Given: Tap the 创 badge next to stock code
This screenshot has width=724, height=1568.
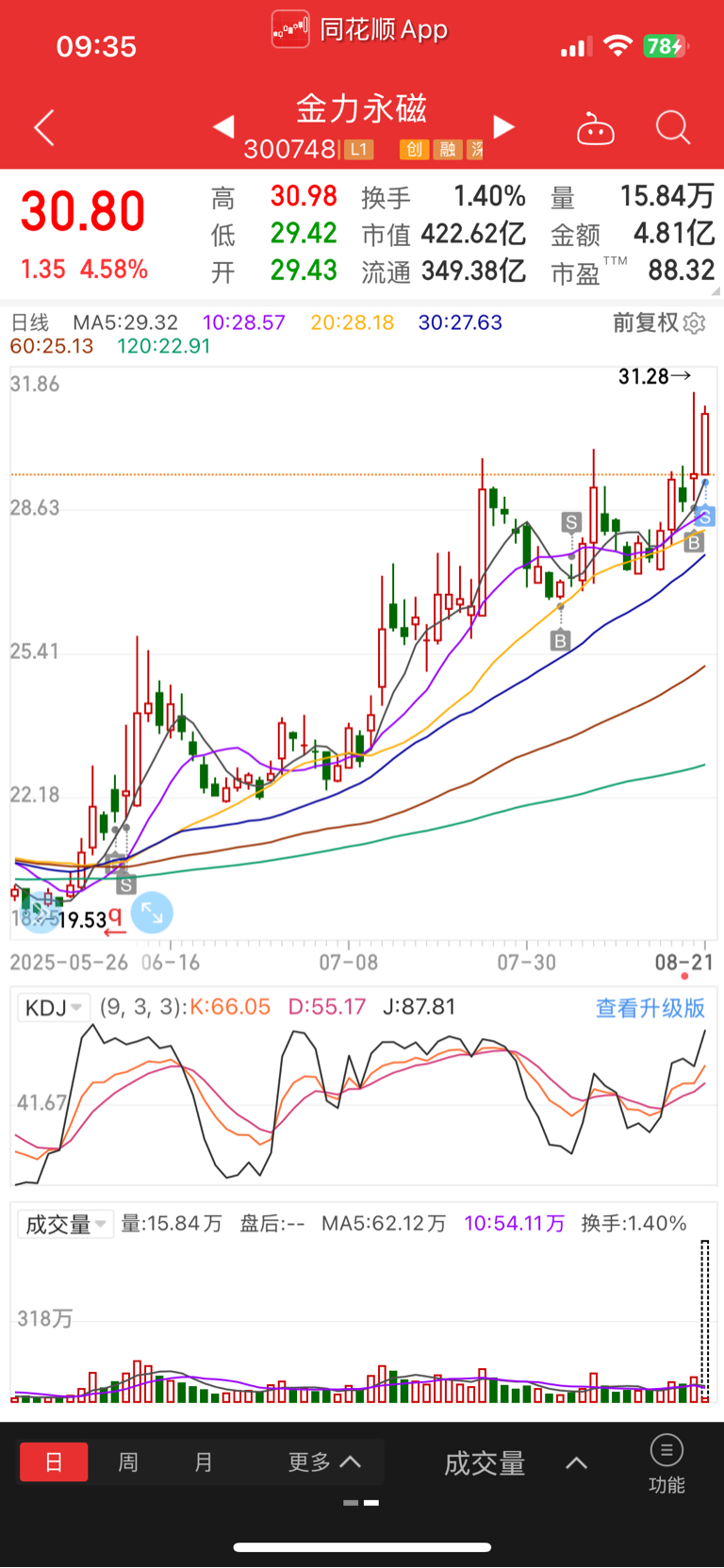Looking at the screenshot, I should (414, 149).
